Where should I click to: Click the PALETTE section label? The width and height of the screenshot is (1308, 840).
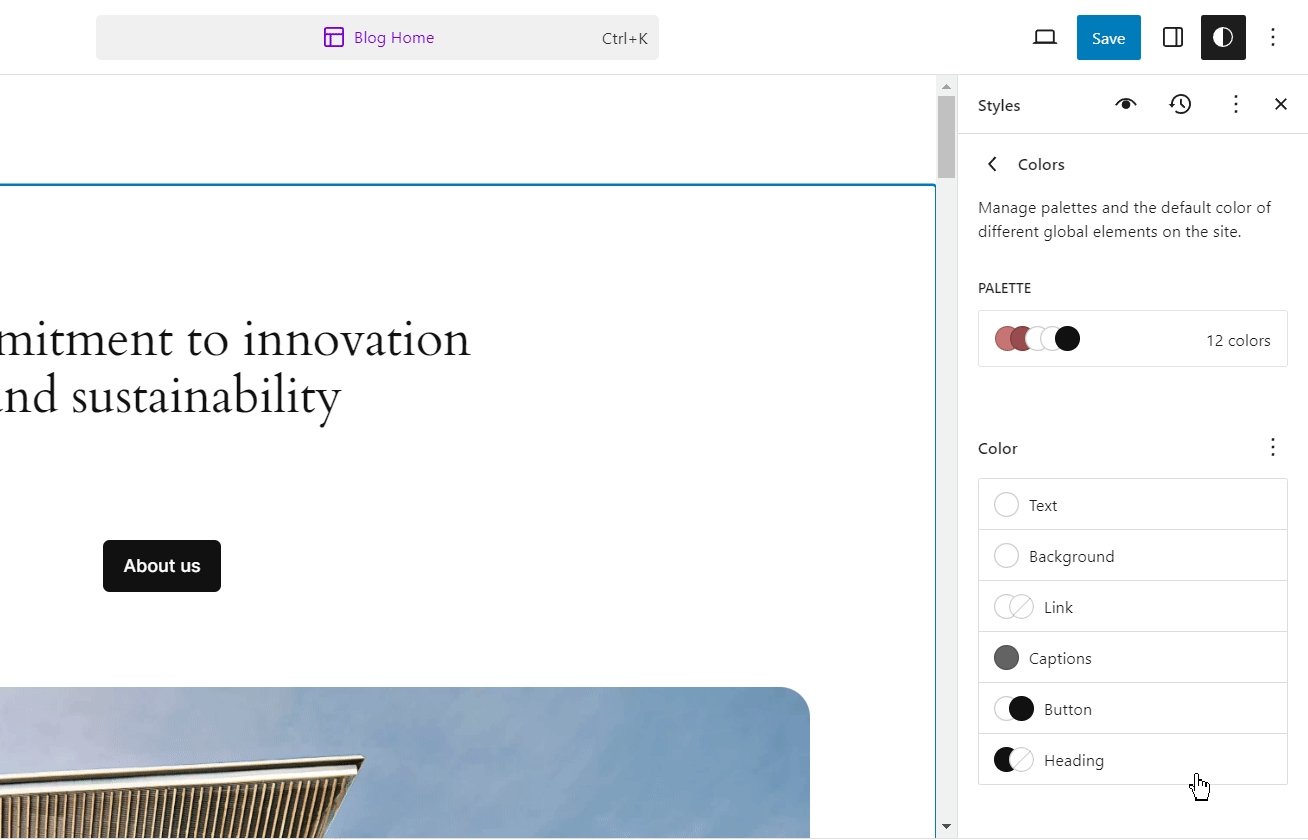tap(1004, 288)
